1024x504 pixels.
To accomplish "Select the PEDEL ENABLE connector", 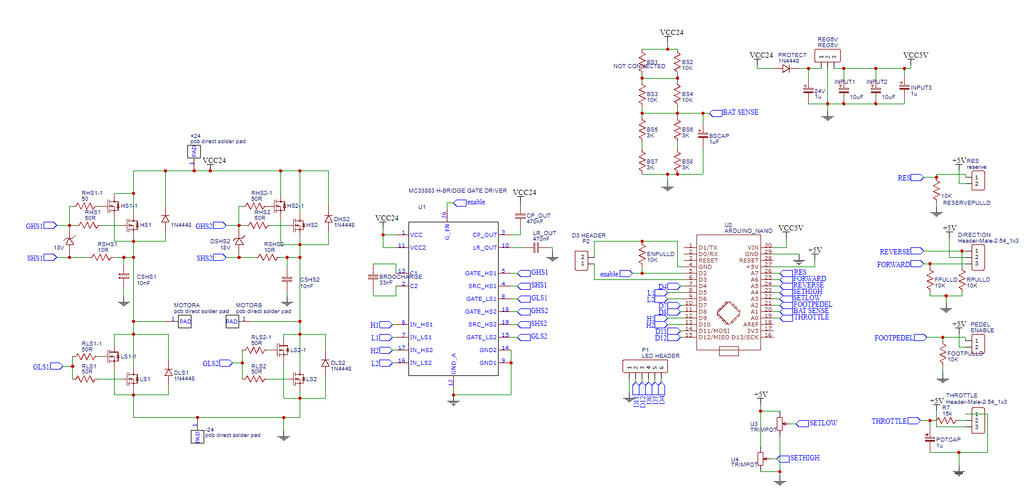I will 977,343.
